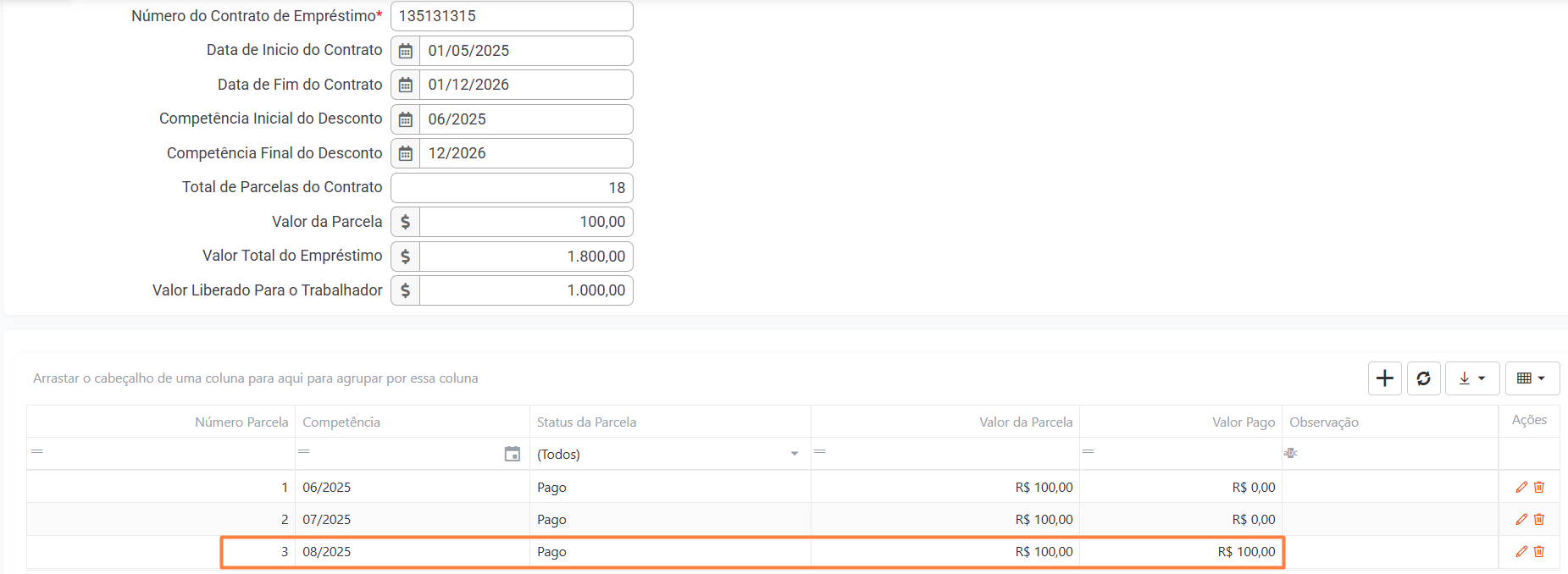Open calendar for Data de Fim do Contrato

(x=406, y=85)
